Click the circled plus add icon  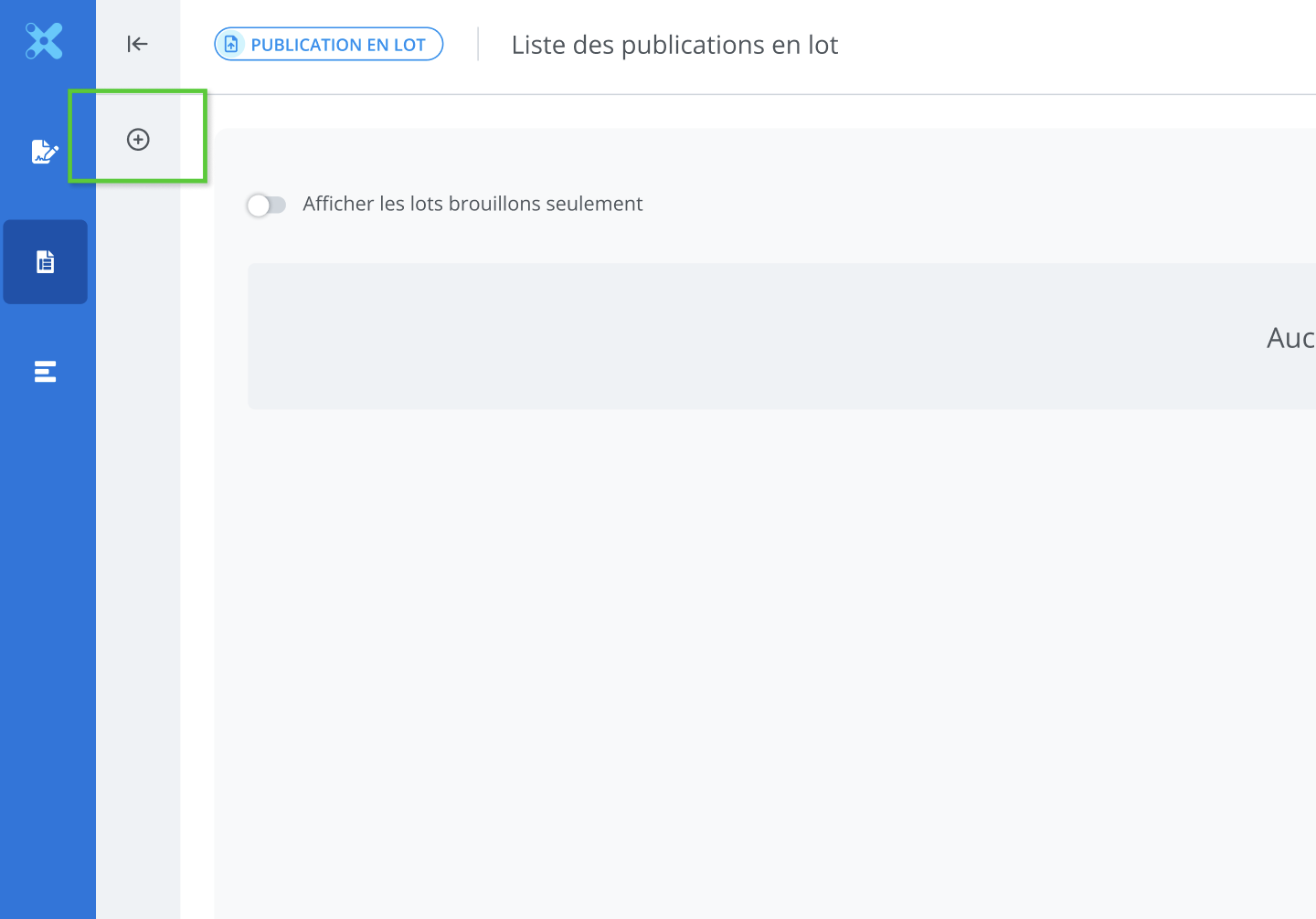(x=138, y=140)
